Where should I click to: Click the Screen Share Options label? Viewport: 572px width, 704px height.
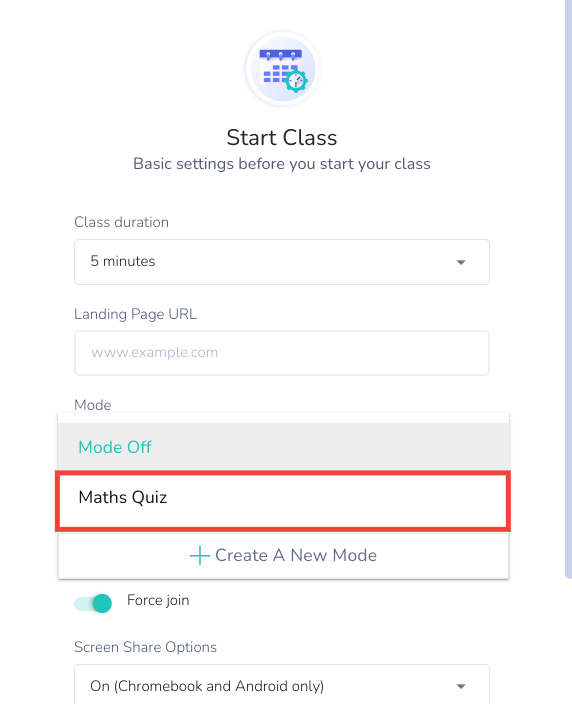click(145, 647)
